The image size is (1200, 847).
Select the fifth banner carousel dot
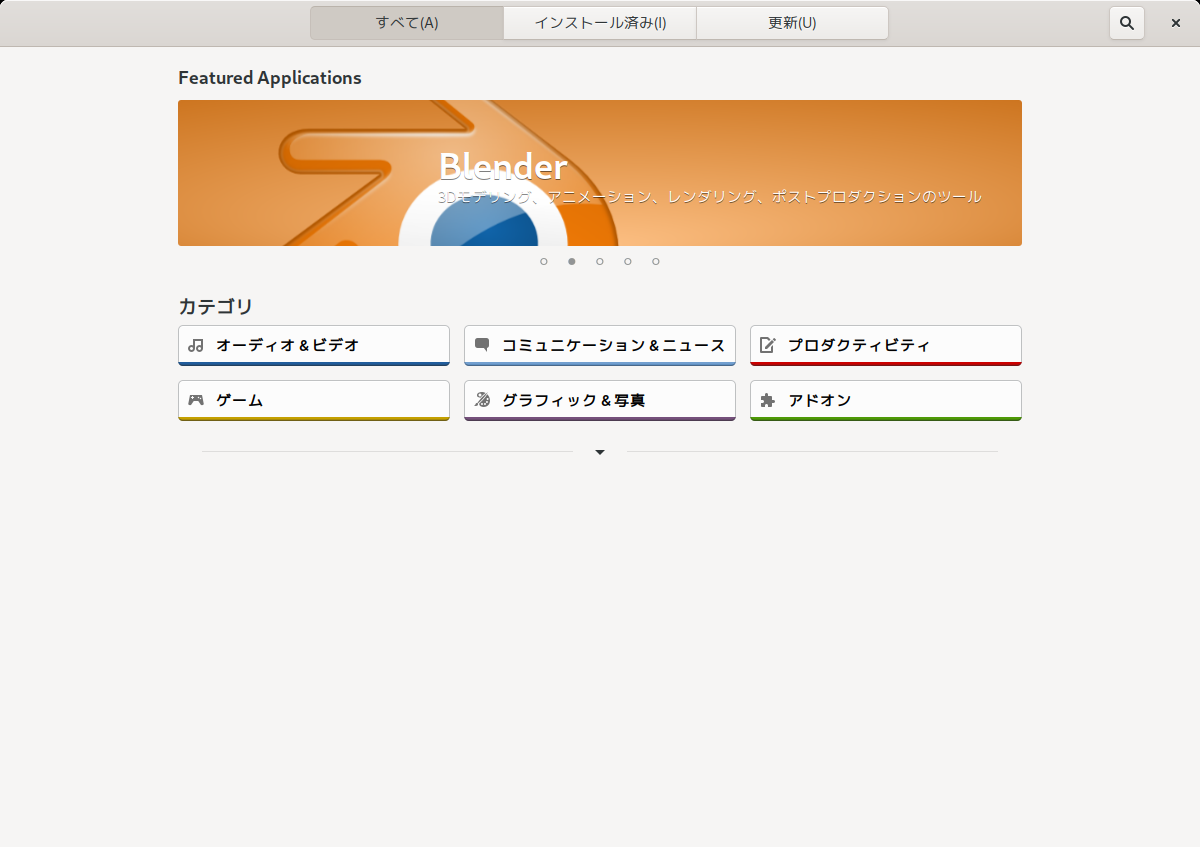(x=656, y=261)
